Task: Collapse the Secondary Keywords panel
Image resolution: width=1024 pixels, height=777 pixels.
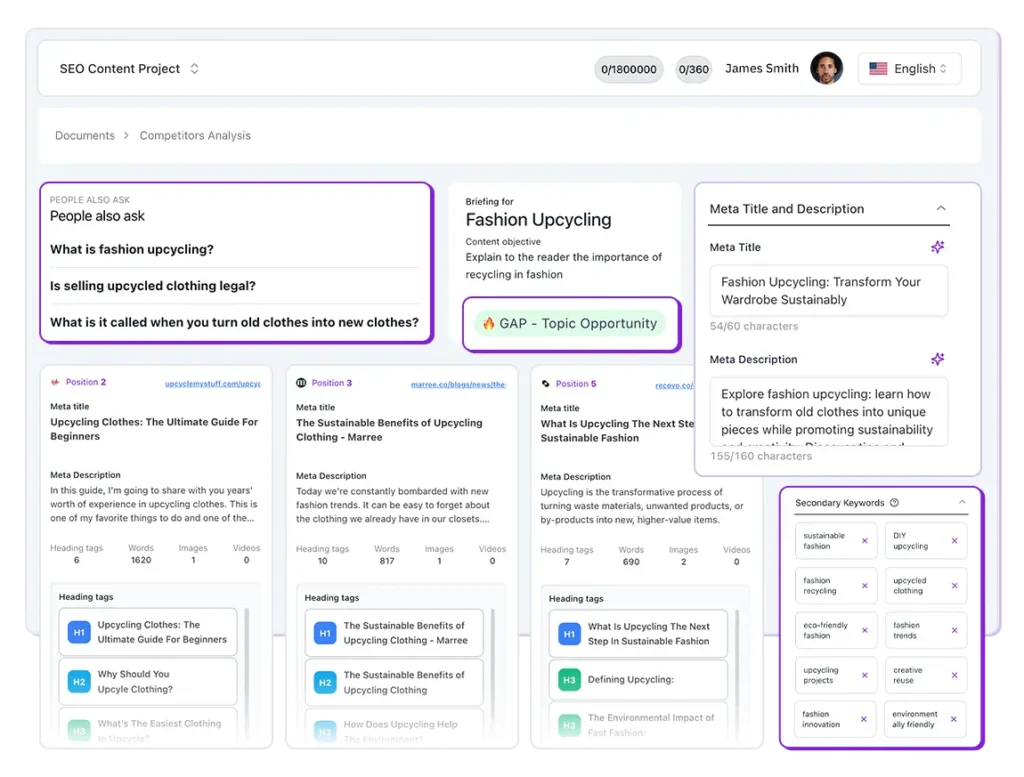Action: click(x=962, y=503)
